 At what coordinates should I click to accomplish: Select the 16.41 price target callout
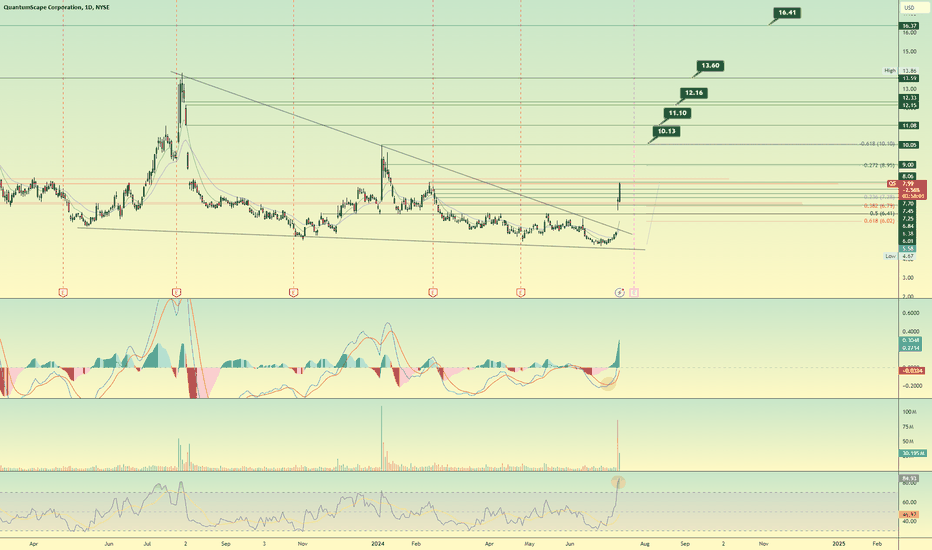click(x=787, y=13)
